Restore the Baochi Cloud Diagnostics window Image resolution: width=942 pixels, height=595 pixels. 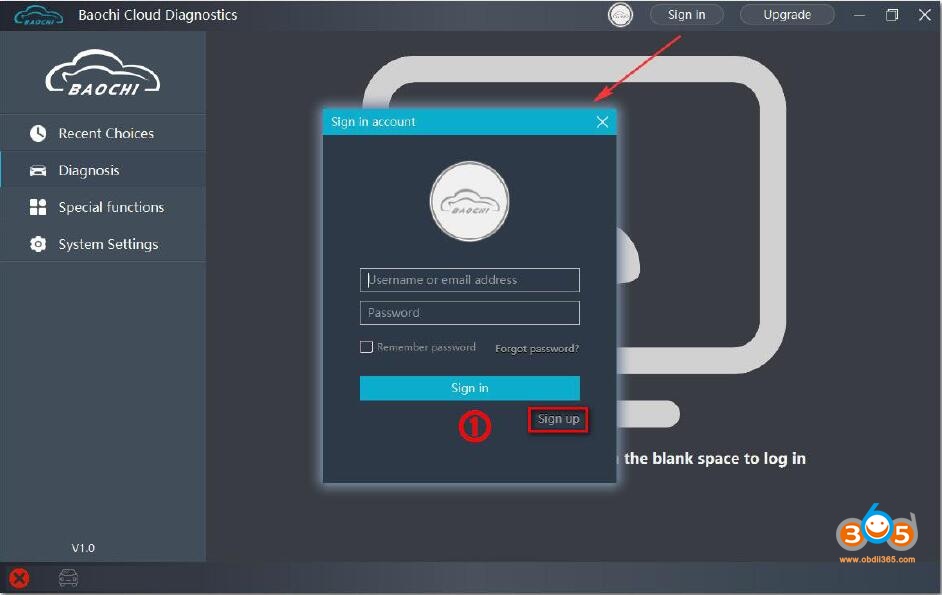pos(892,15)
